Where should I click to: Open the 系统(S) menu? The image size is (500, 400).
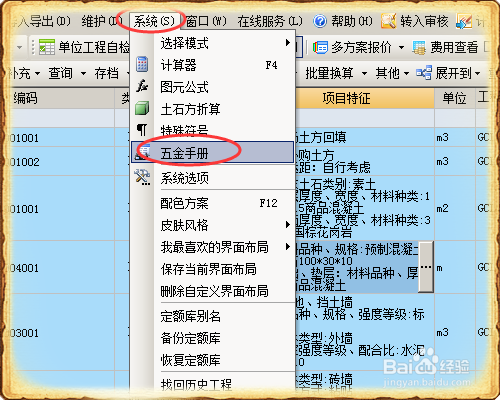154,21
